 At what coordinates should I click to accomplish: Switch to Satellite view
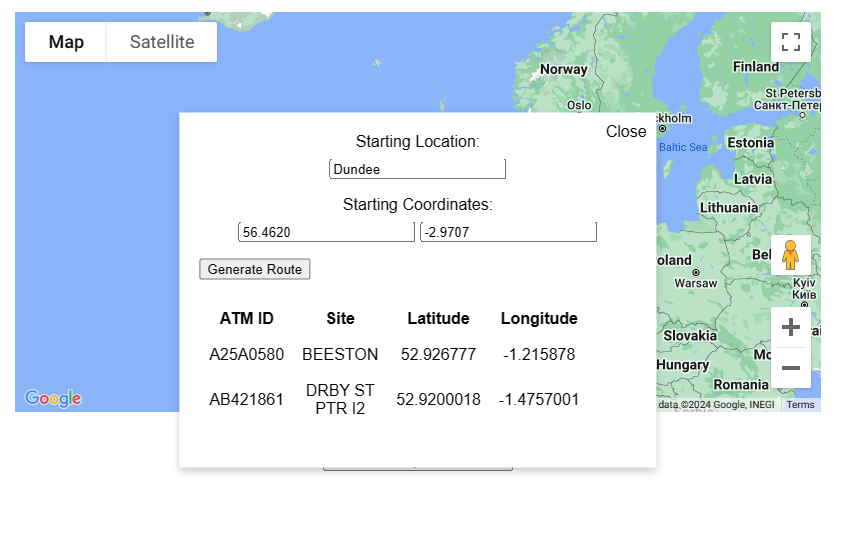coord(162,42)
